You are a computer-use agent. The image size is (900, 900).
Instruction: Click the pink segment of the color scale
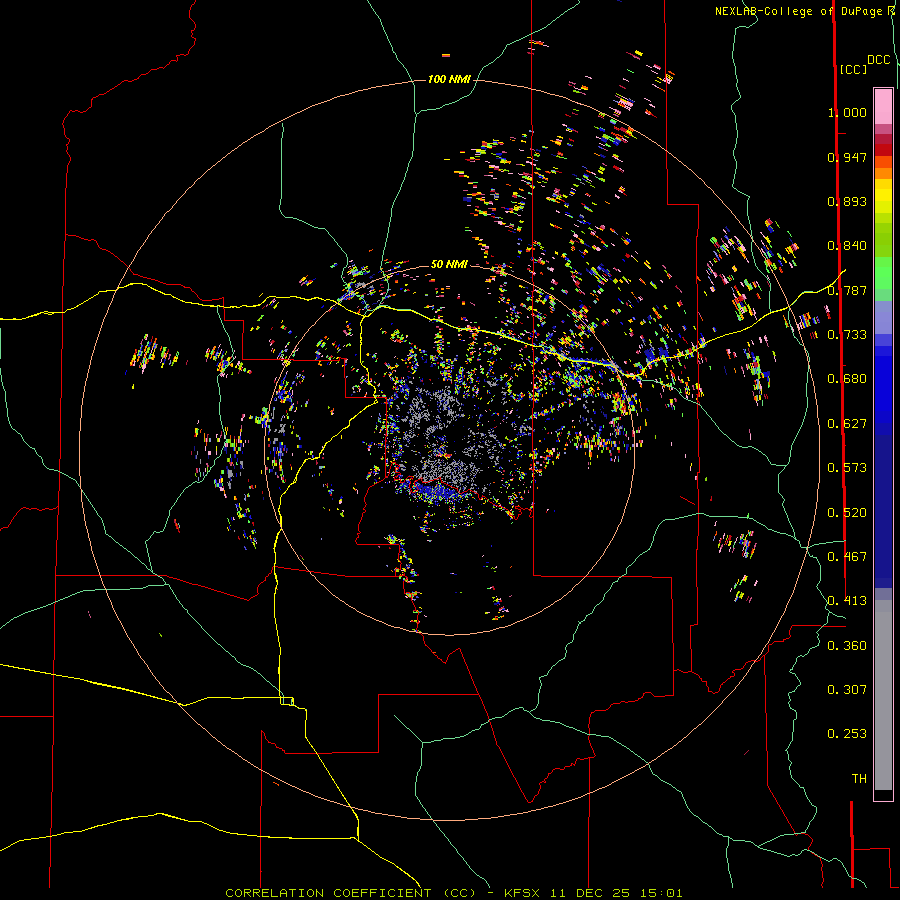tap(883, 106)
